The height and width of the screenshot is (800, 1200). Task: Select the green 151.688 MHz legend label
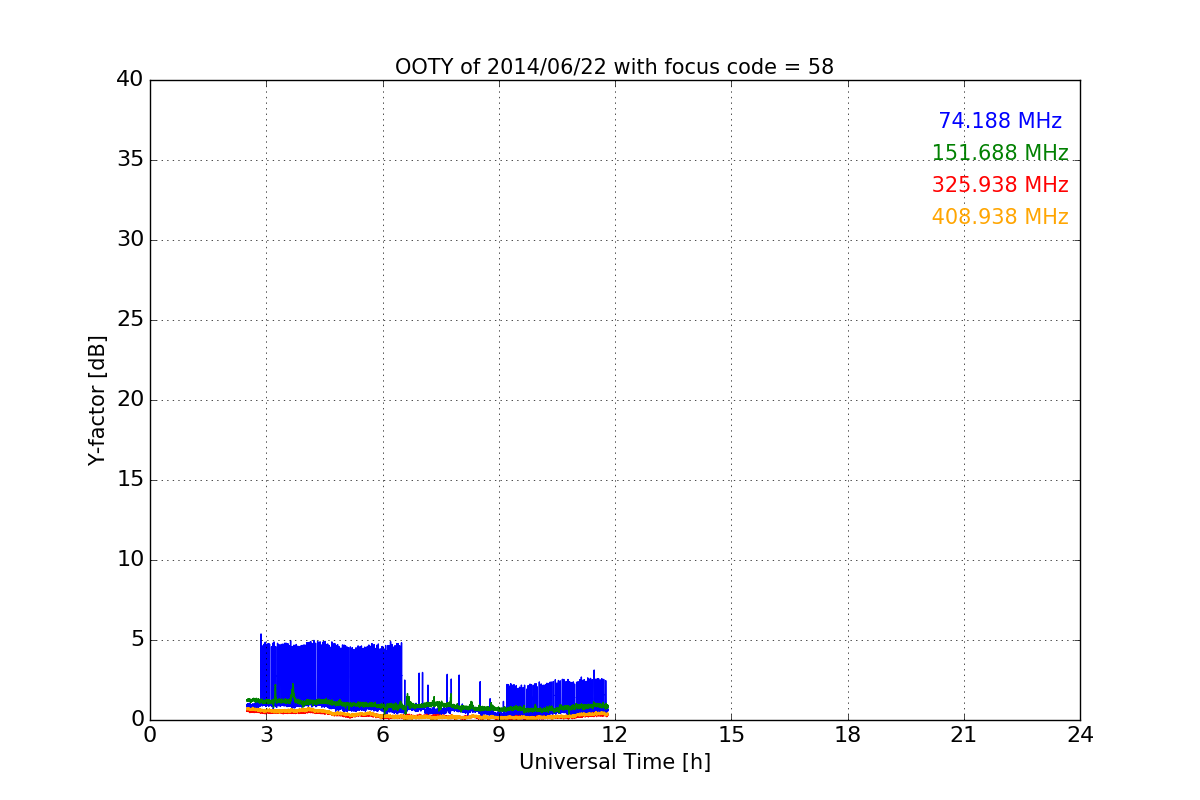pos(1000,153)
